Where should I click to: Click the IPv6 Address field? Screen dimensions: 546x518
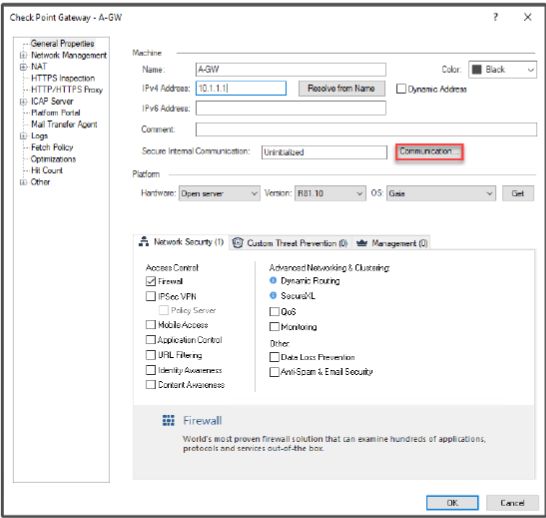pos(291,108)
